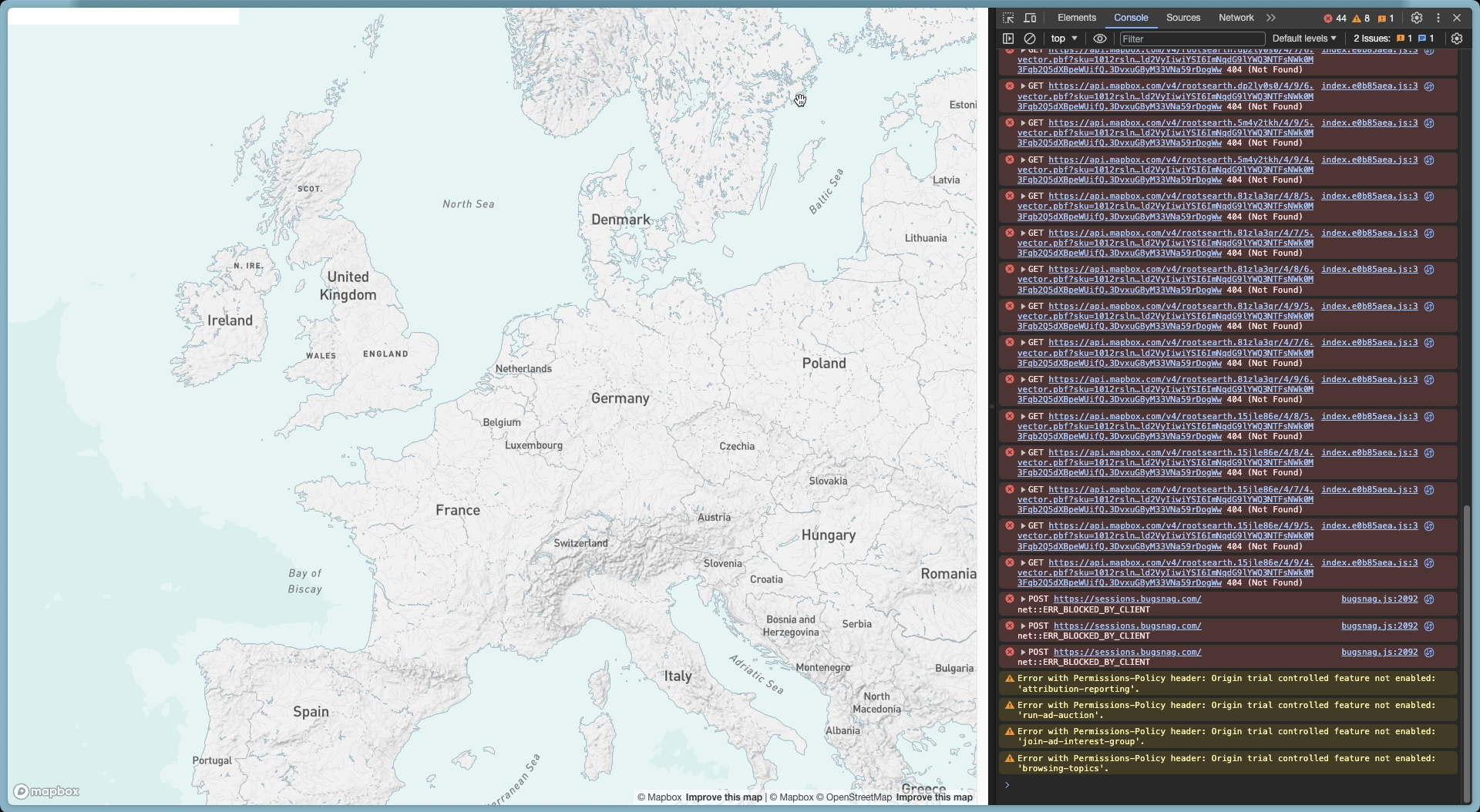The image size is (1480, 812).
Task: Go to the Network tab
Action: click(x=1236, y=18)
